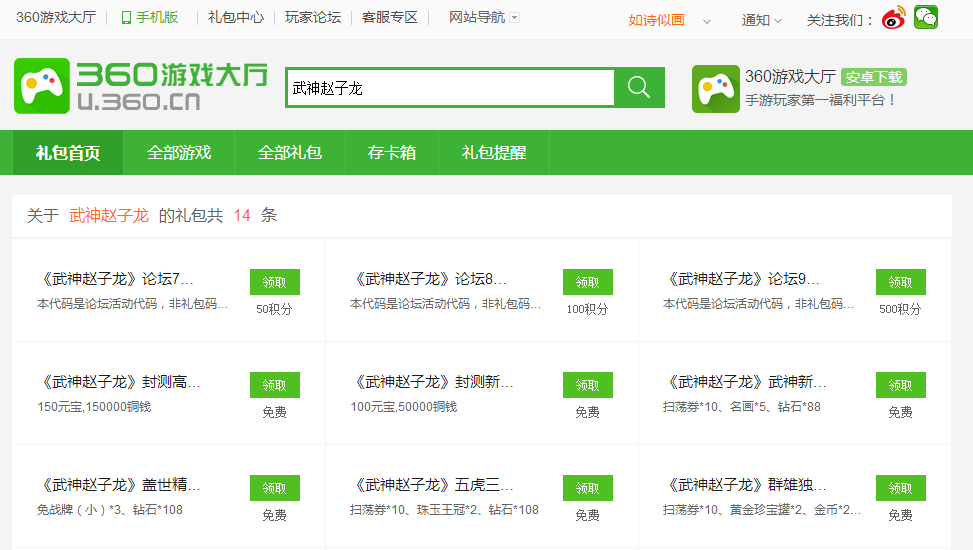Go to the 存卡箱 tab
973x550 pixels.
tap(392, 153)
